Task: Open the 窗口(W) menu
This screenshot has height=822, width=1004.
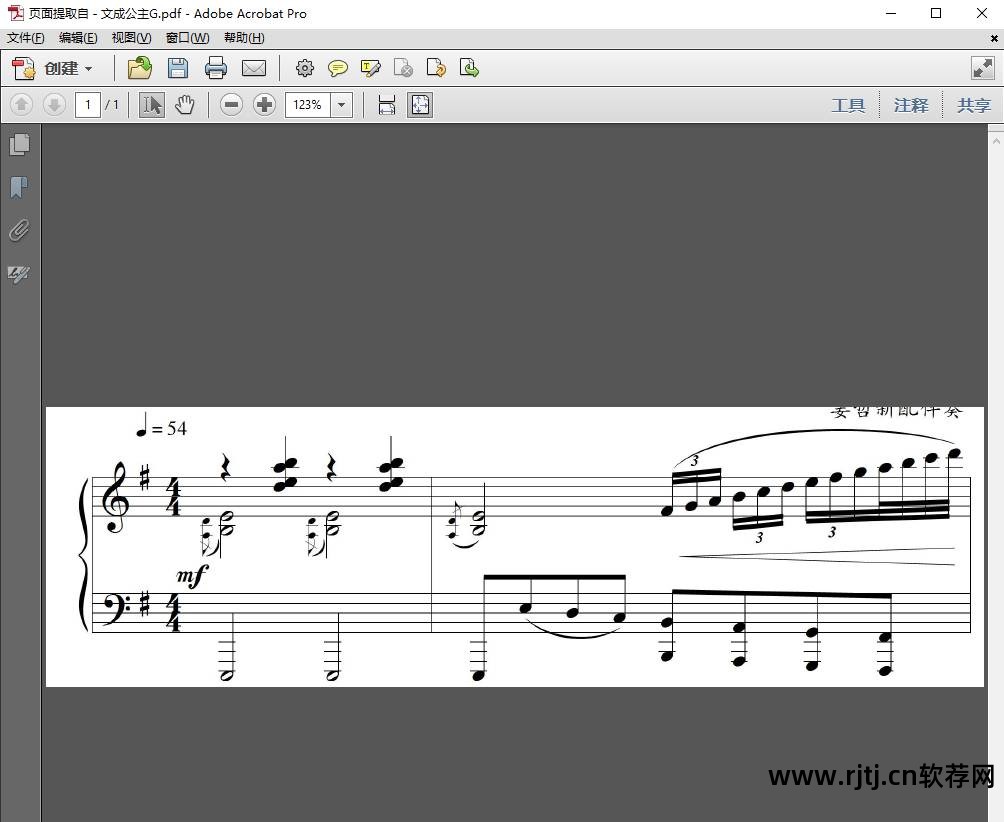Action: click(x=188, y=38)
